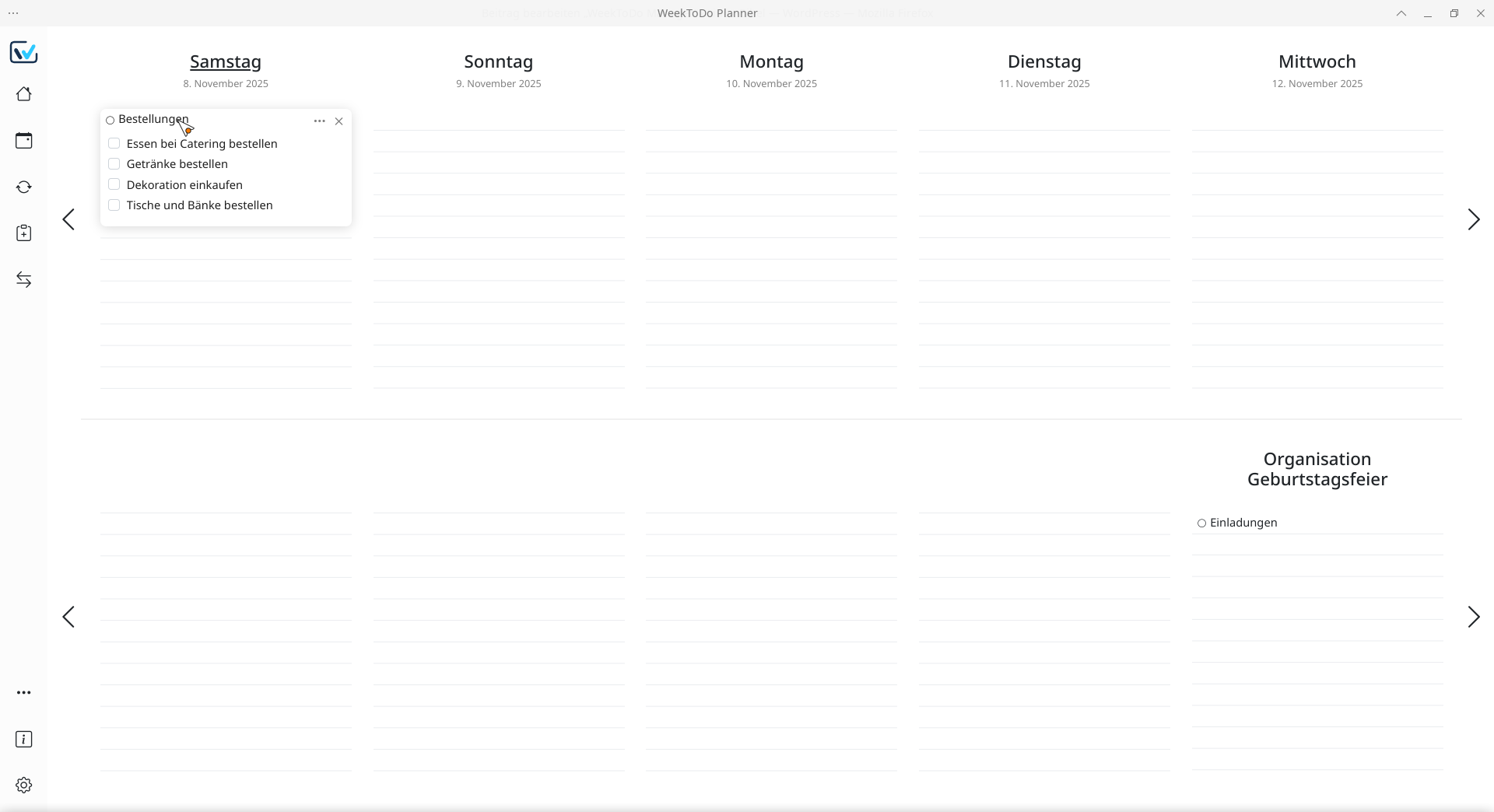The image size is (1494, 812).
Task: Open Bestellungen task options (three dots)
Action: coord(319,121)
